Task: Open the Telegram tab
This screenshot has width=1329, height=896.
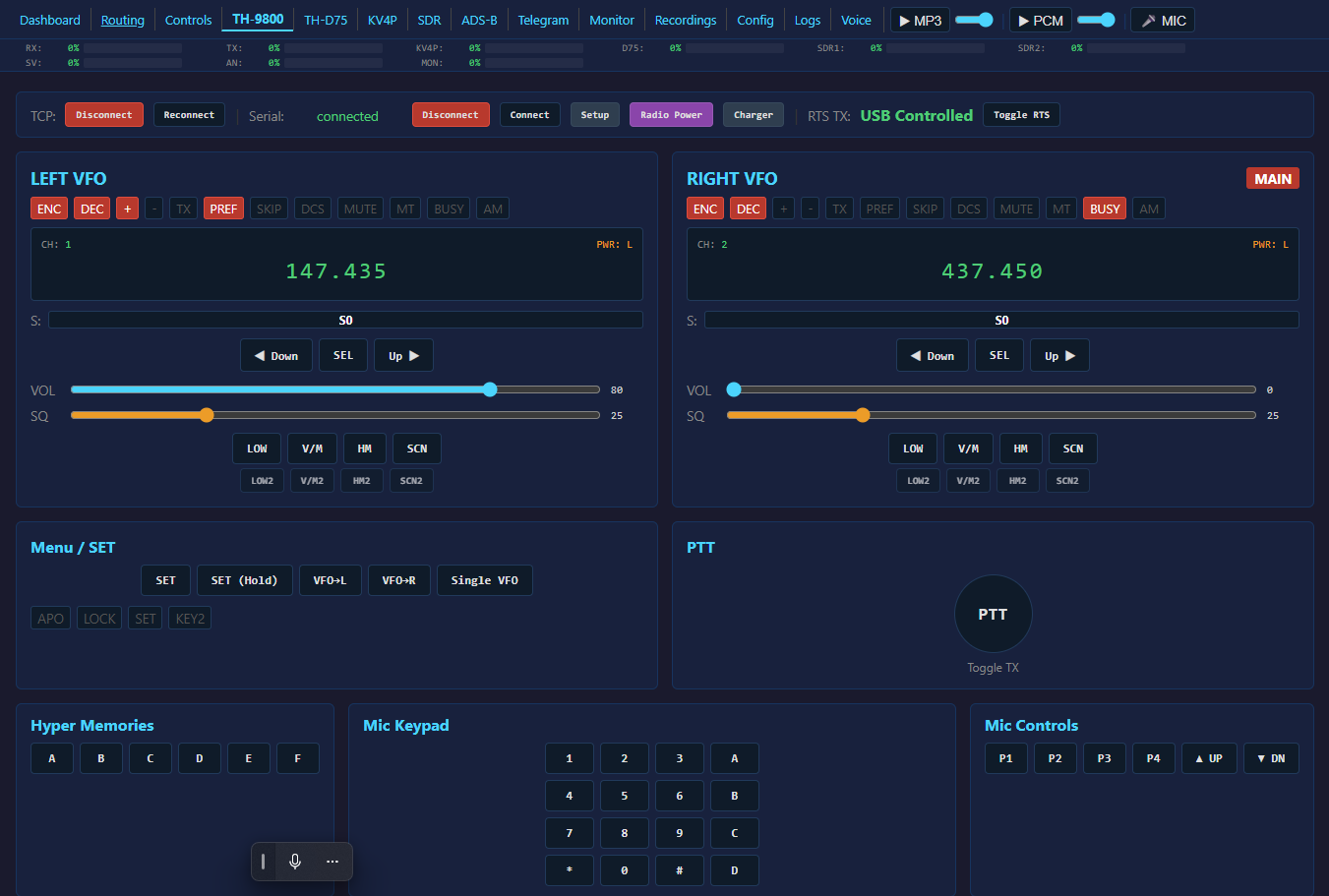Action: 543,20
